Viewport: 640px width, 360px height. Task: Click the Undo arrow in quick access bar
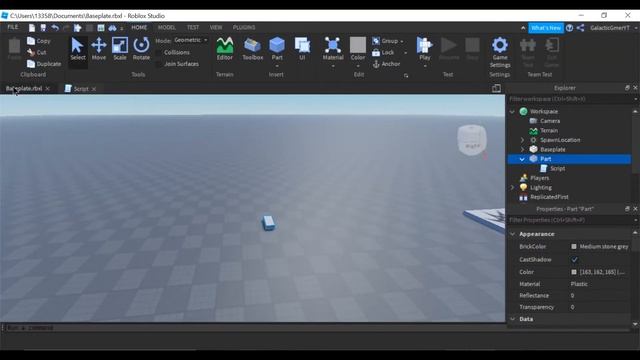click(55, 28)
